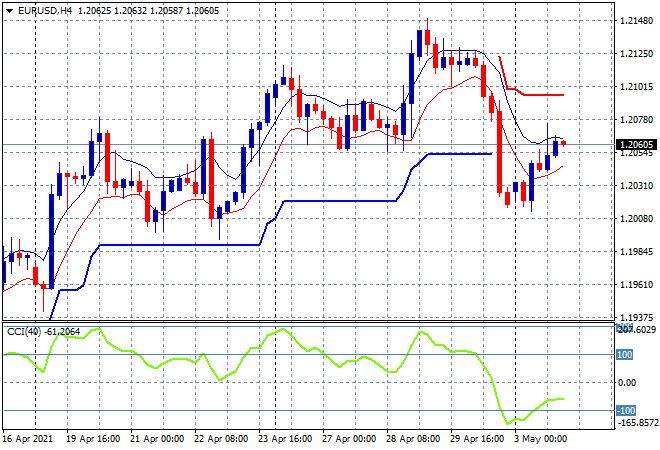The width and height of the screenshot is (660, 450).
Task: Click the triangle arrow beside EURUSD,H4 title
Action: [x=9, y=11]
